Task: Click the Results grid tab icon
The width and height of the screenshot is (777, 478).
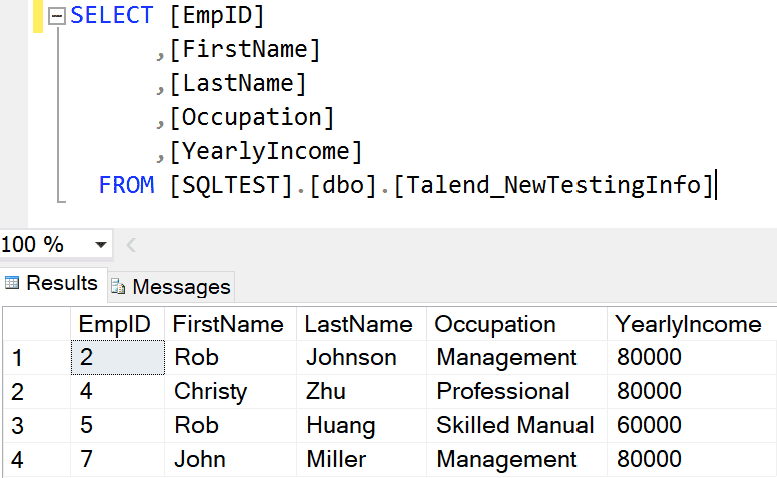Action: tap(13, 283)
